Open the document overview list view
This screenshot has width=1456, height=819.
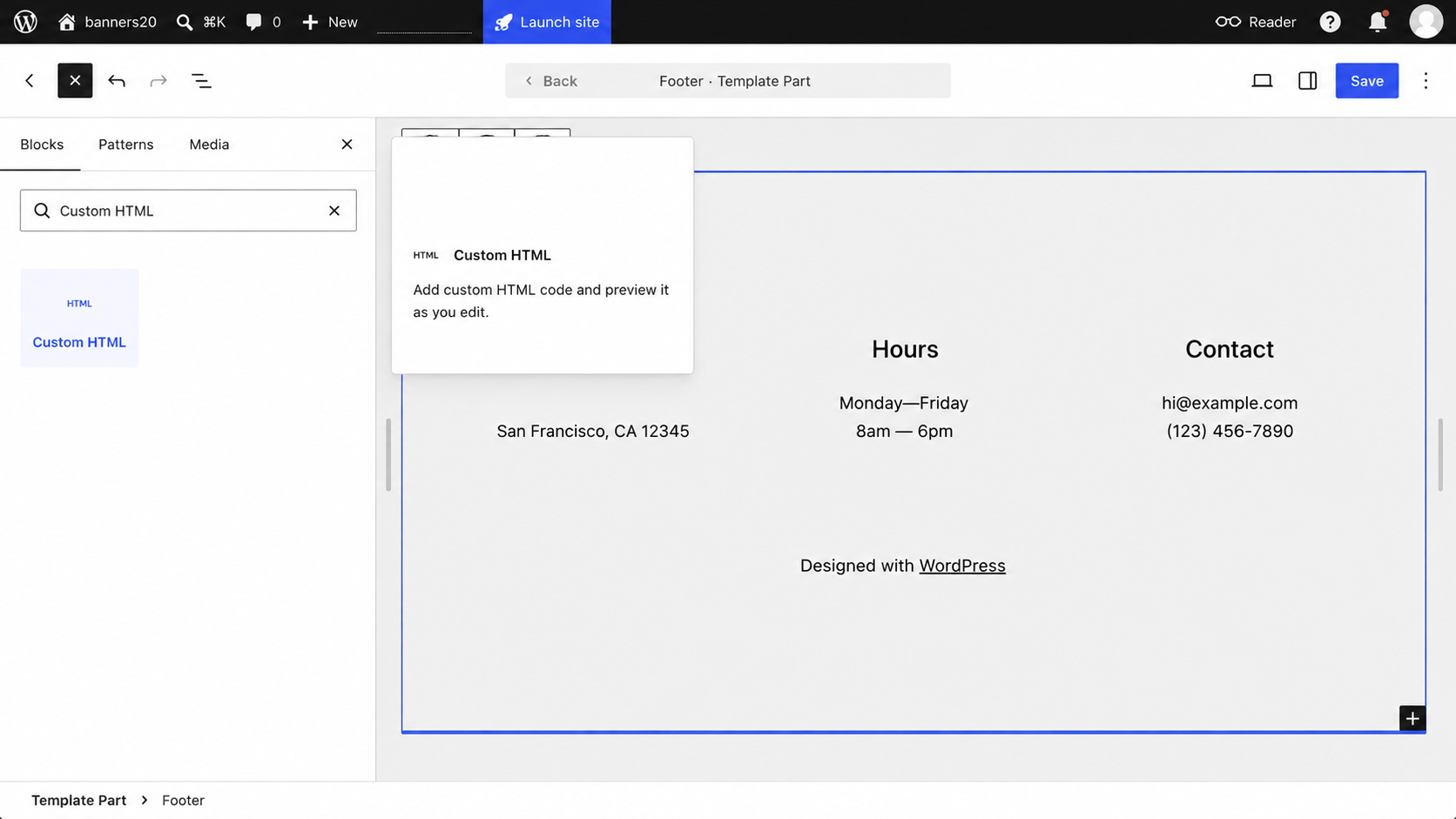click(201, 81)
